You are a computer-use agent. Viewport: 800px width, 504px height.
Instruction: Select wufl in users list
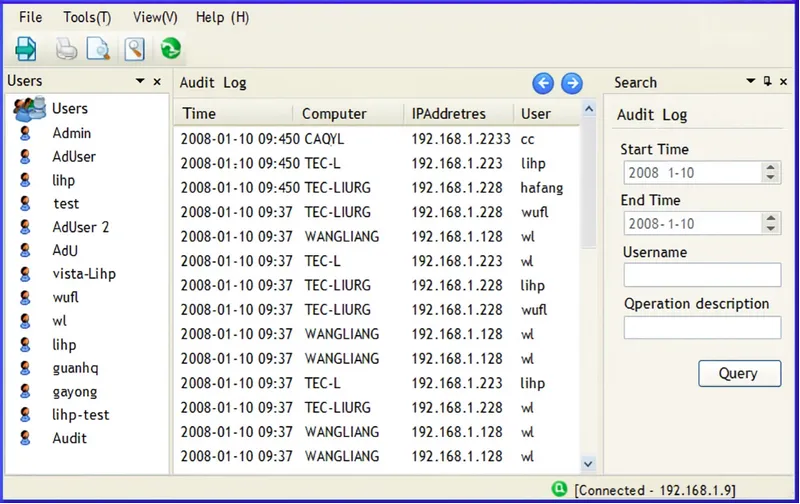[65, 297]
